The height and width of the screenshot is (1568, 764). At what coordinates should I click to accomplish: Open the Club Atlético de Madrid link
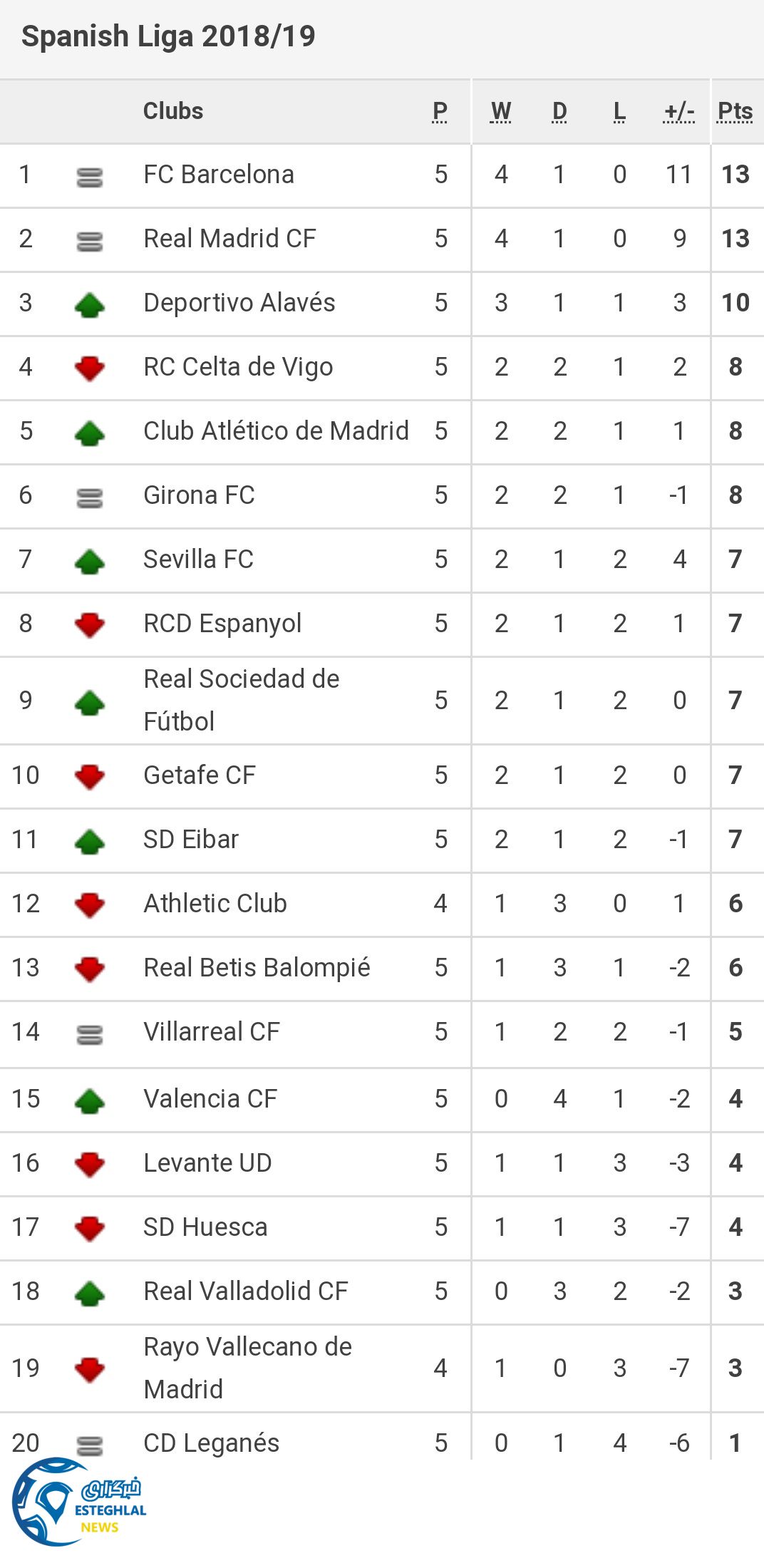pyautogui.click(x=276, y=431)
